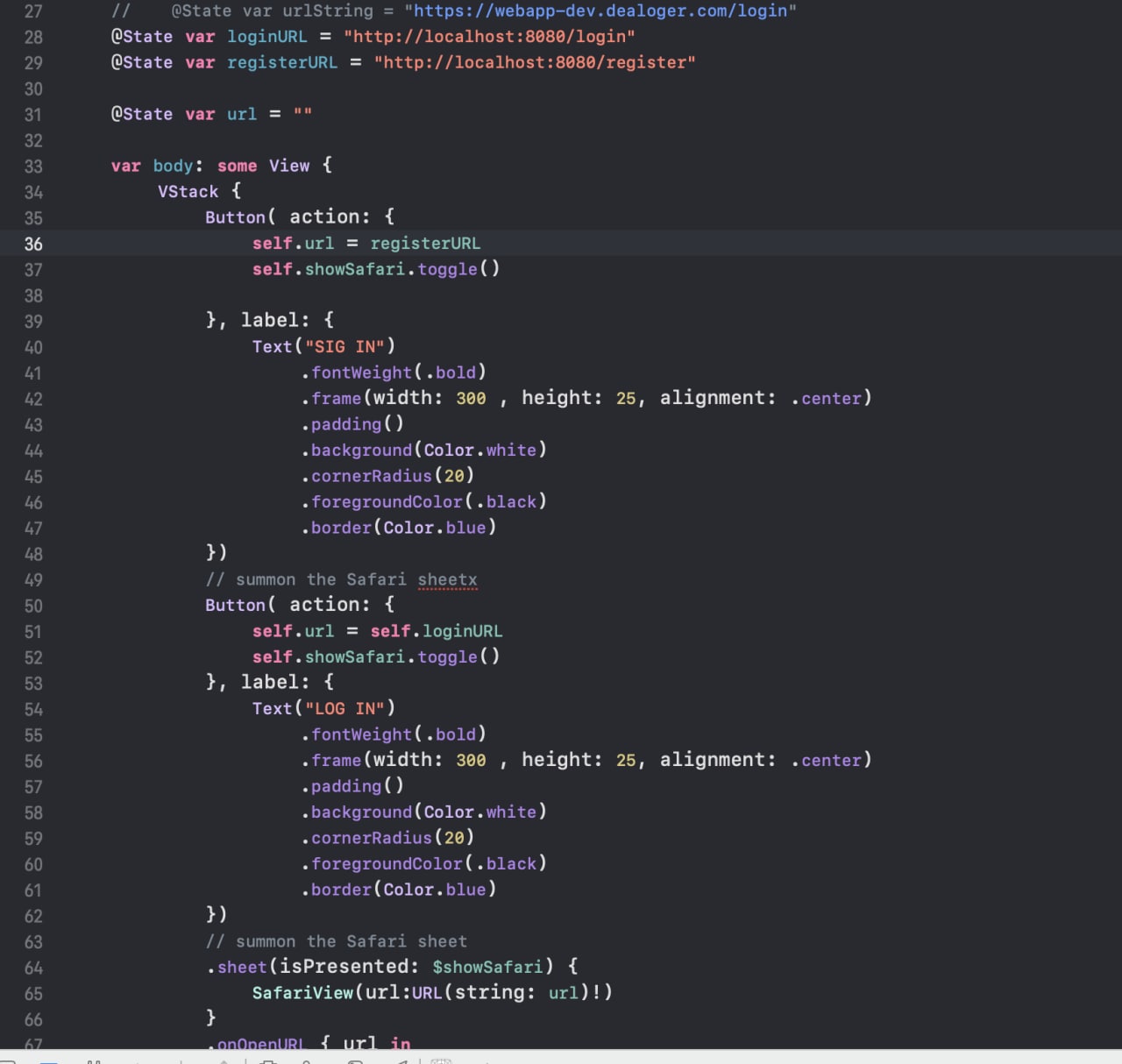Screen dimensions: 1122x1064
Task: Click Button on line 50
Action: coord(235,605)
